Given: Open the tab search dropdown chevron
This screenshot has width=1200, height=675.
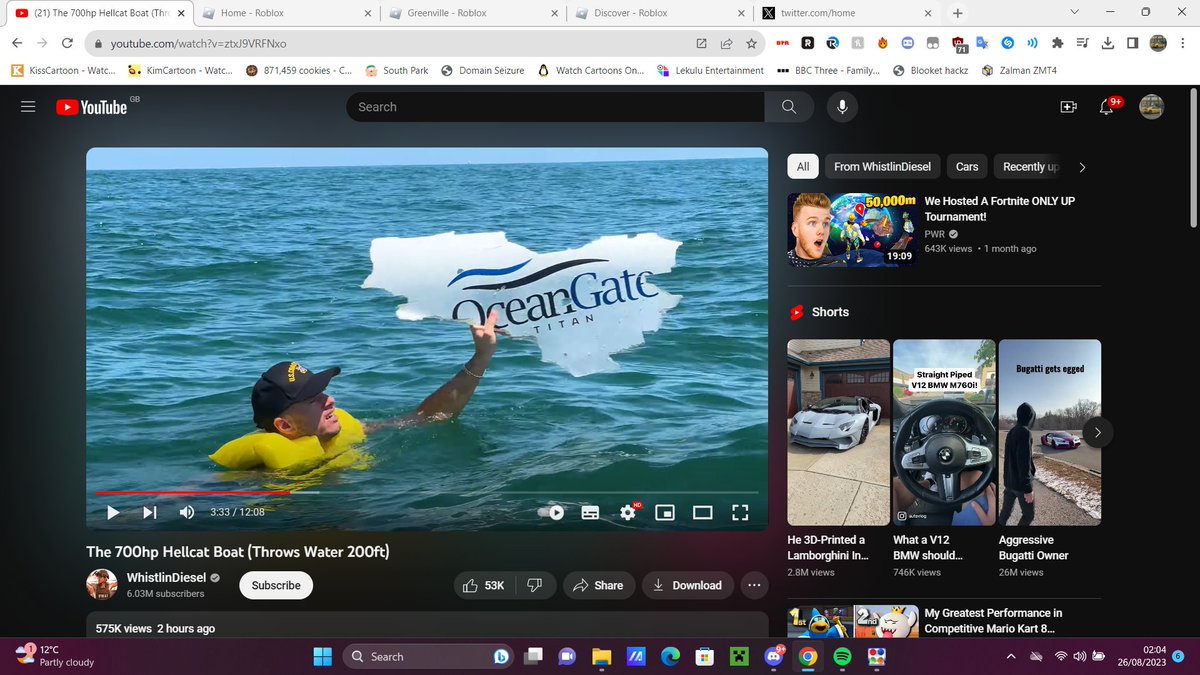Looking at the screenshot, I should [1075, 12].
